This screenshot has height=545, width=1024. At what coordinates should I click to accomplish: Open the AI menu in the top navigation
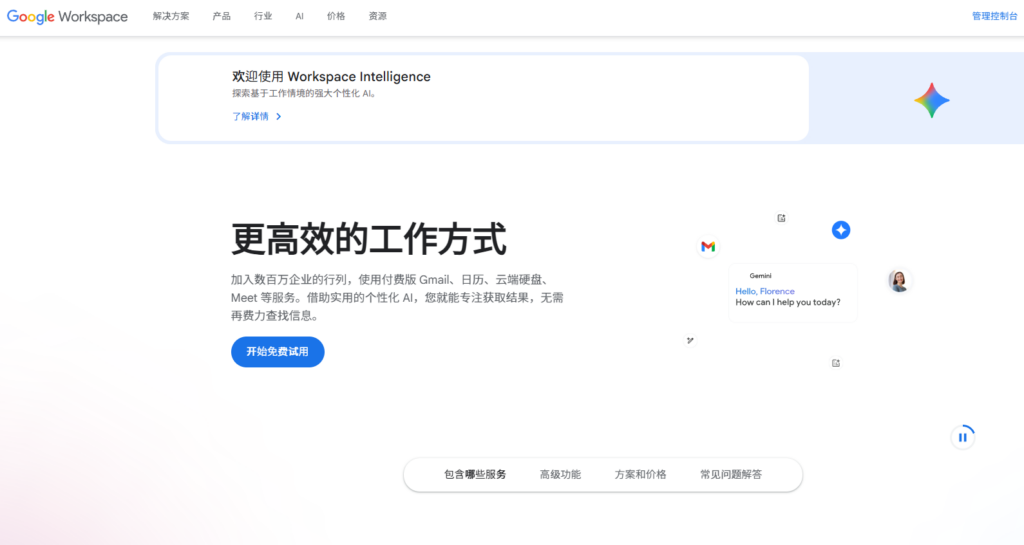coord(299,16)
